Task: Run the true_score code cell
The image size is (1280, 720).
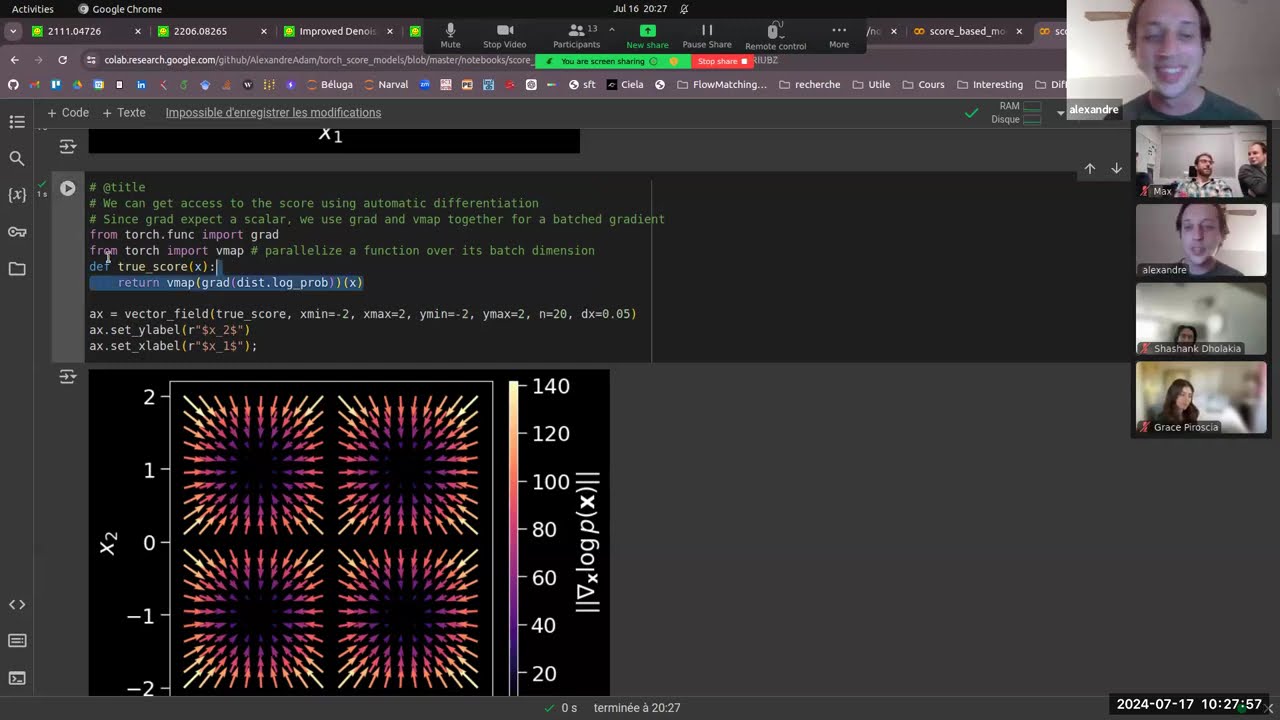Action: coord(67,188)
